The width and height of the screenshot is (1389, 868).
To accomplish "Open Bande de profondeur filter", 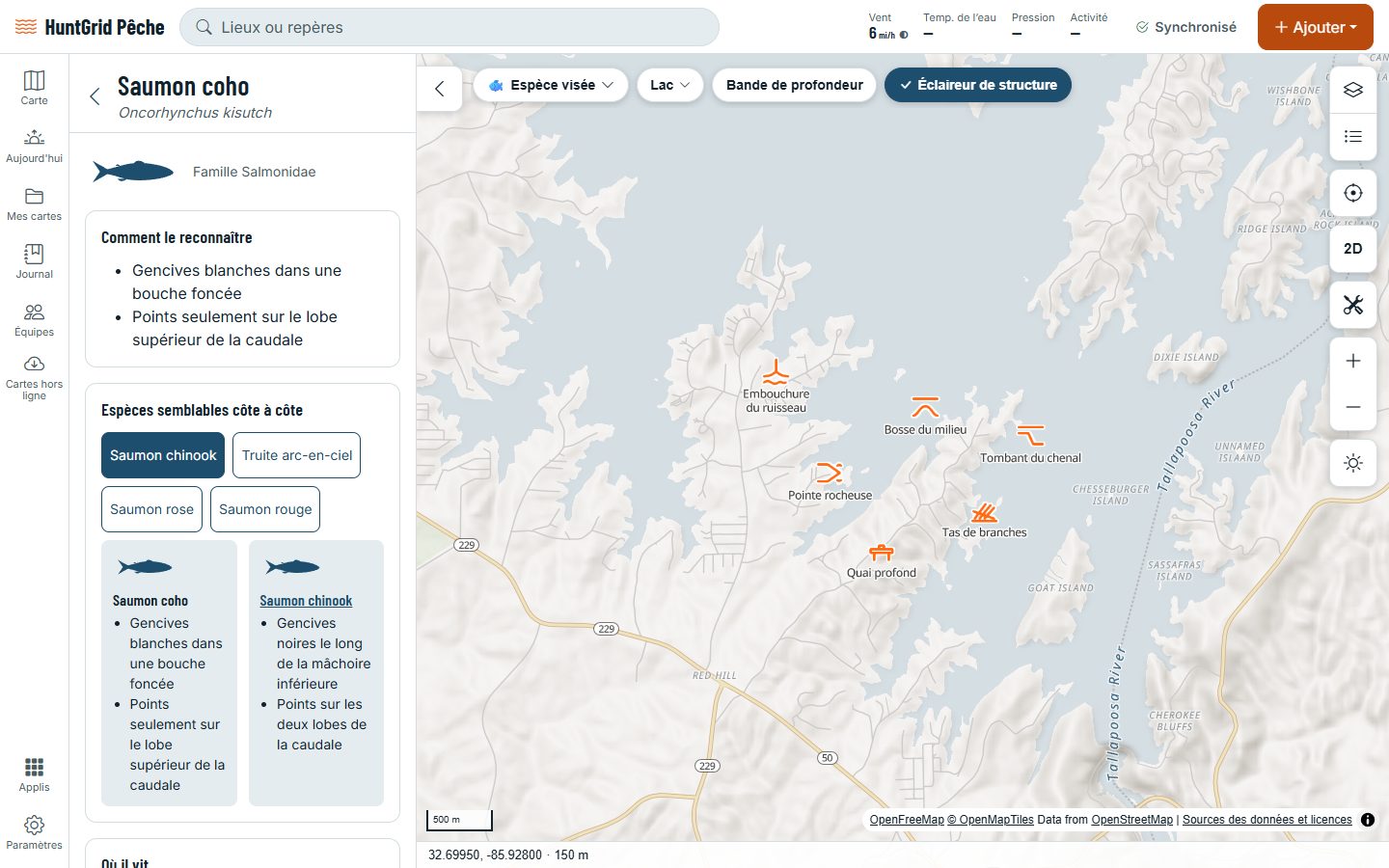I will (795, 85).
